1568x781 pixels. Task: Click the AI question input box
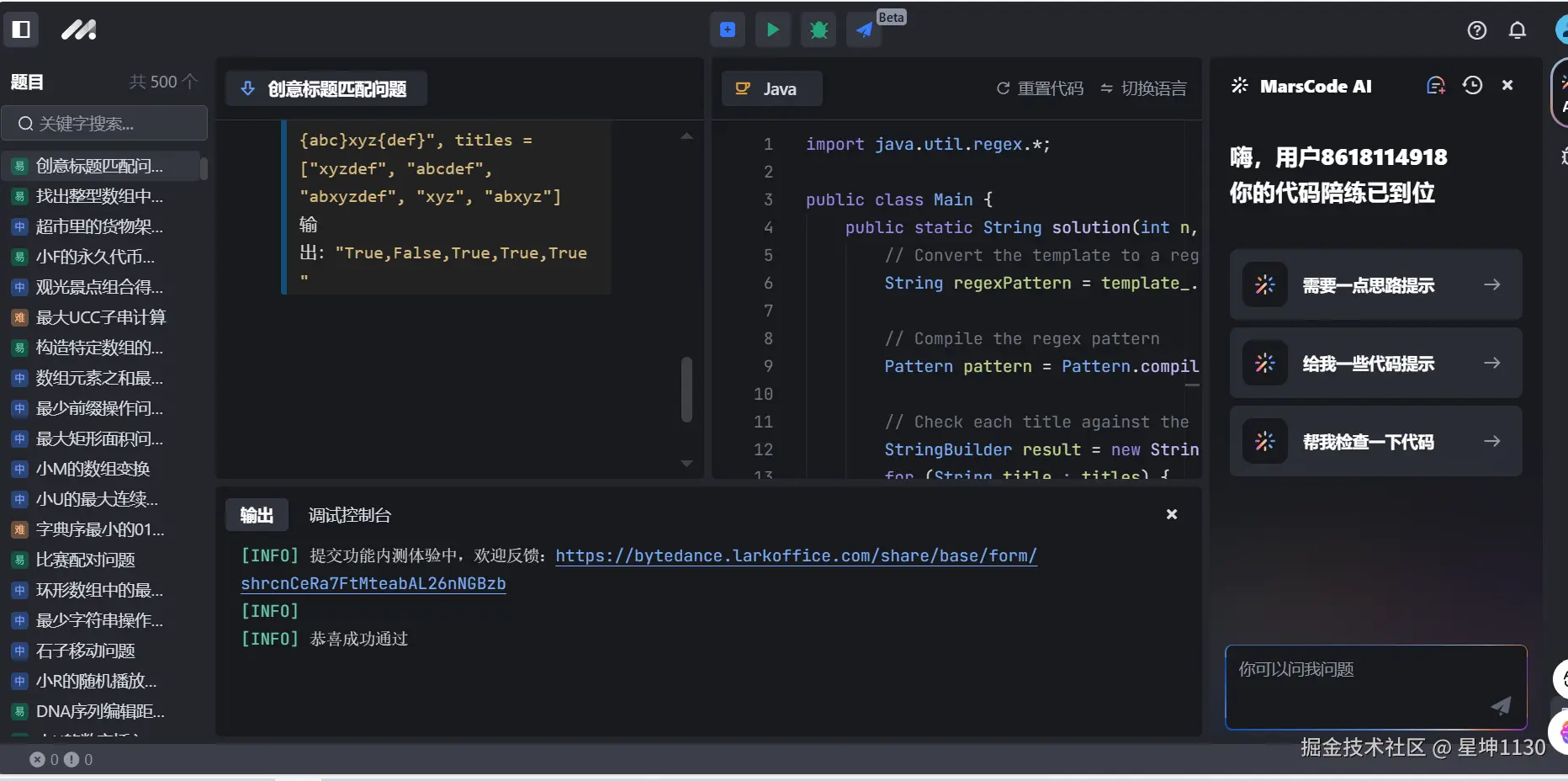click(x=1376, y=687)
